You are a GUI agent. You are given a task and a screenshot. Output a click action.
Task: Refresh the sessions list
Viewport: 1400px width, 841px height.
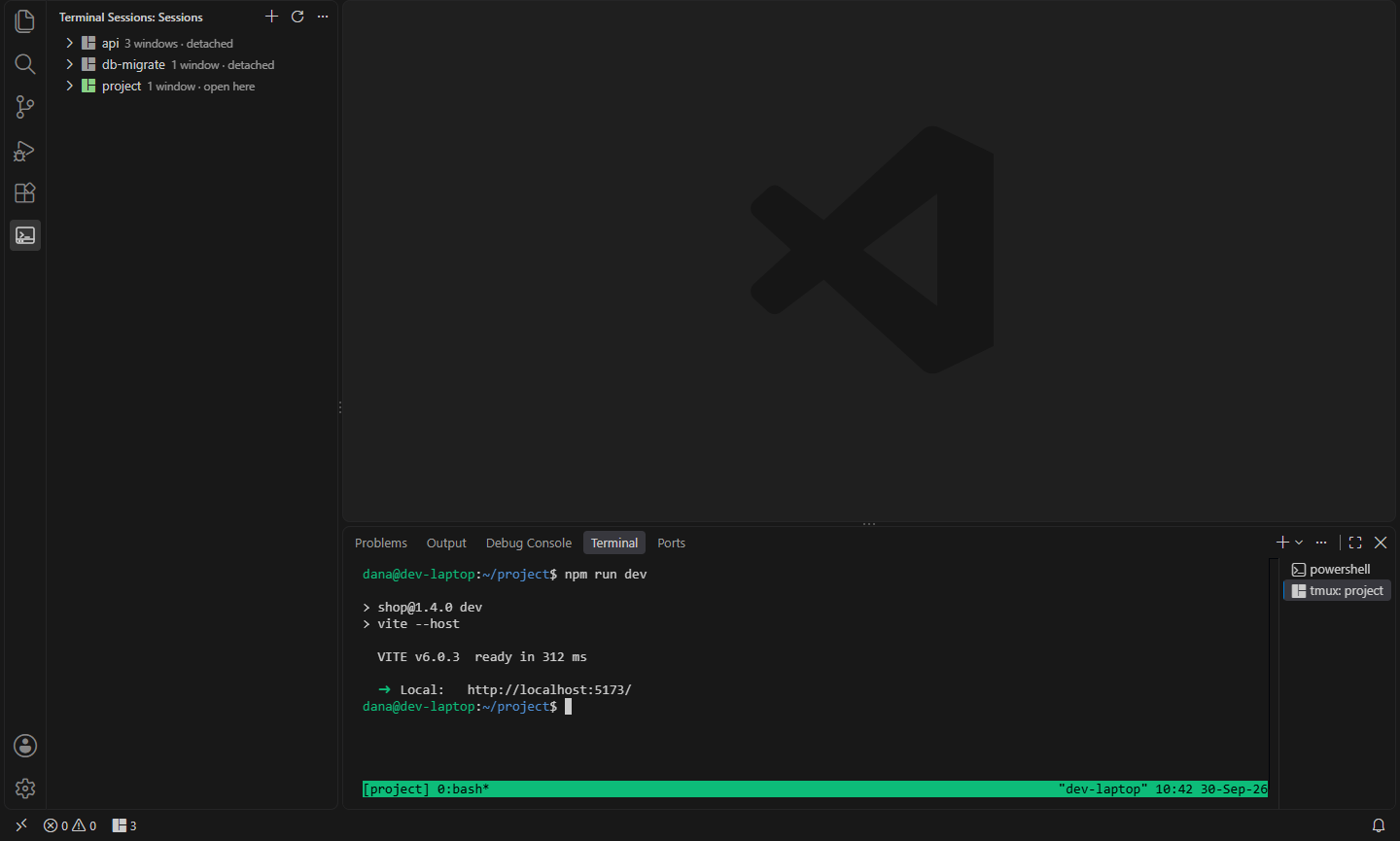tap(297, 17)
